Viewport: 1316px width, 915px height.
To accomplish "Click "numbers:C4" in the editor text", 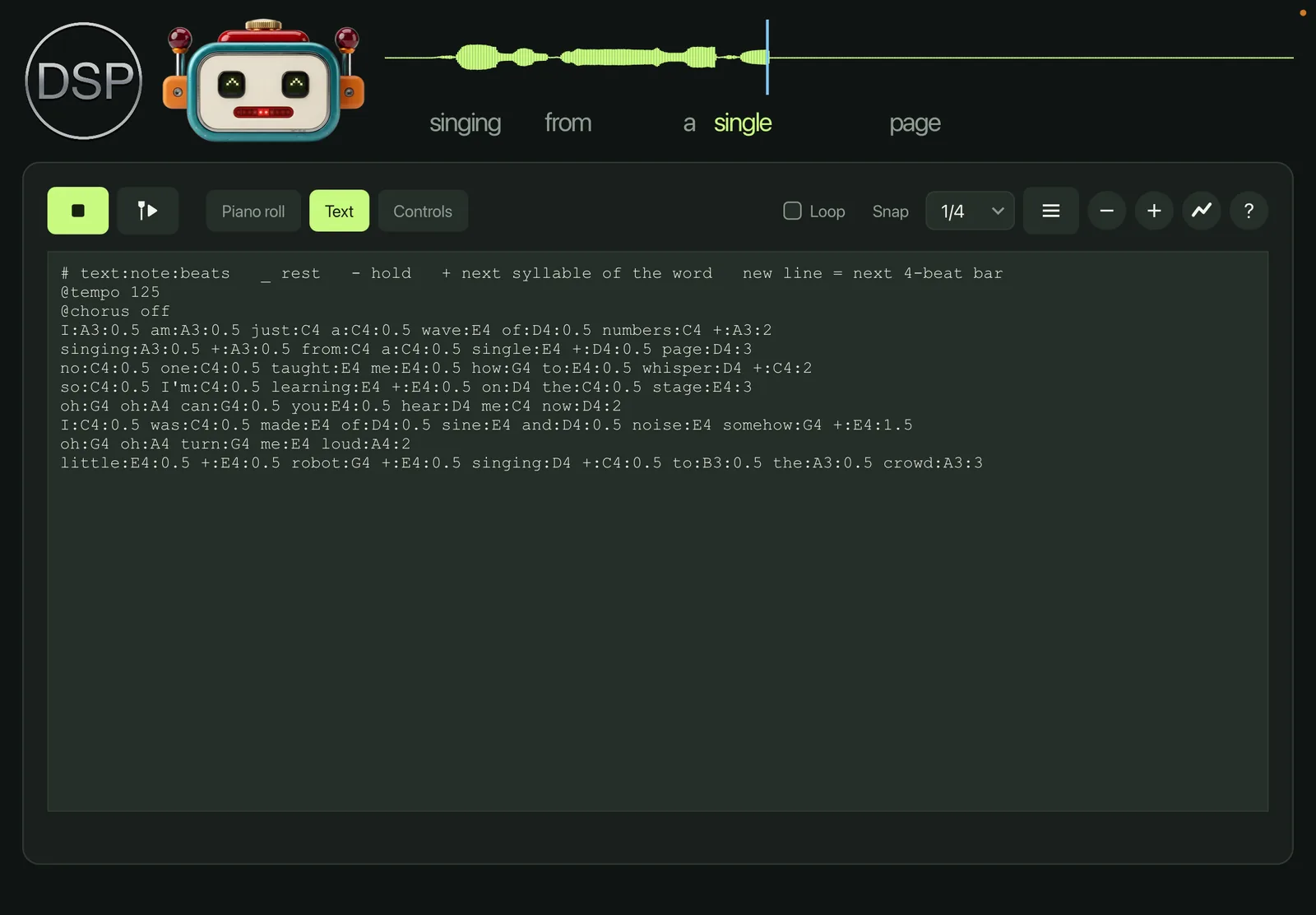I will coord(652,330).
